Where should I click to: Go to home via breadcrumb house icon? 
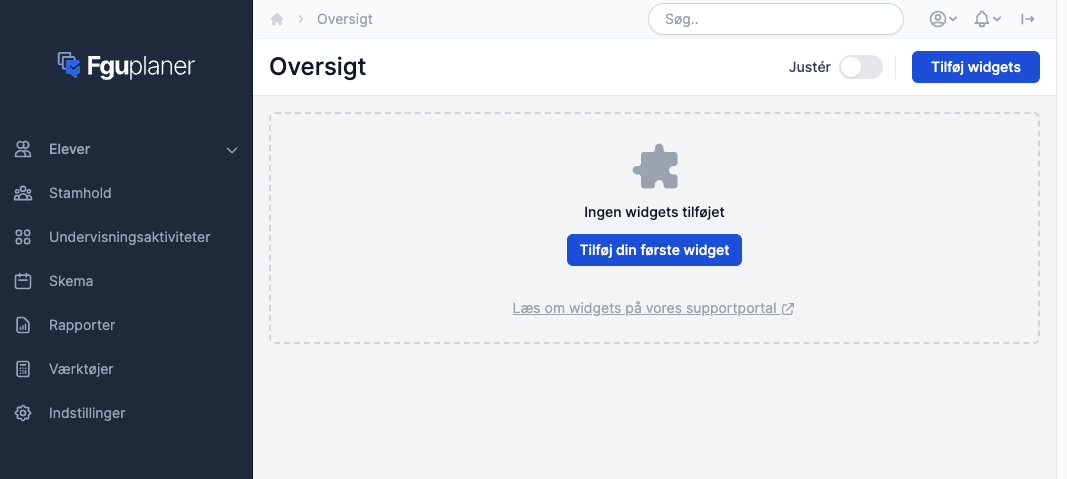tap(277, 19)
